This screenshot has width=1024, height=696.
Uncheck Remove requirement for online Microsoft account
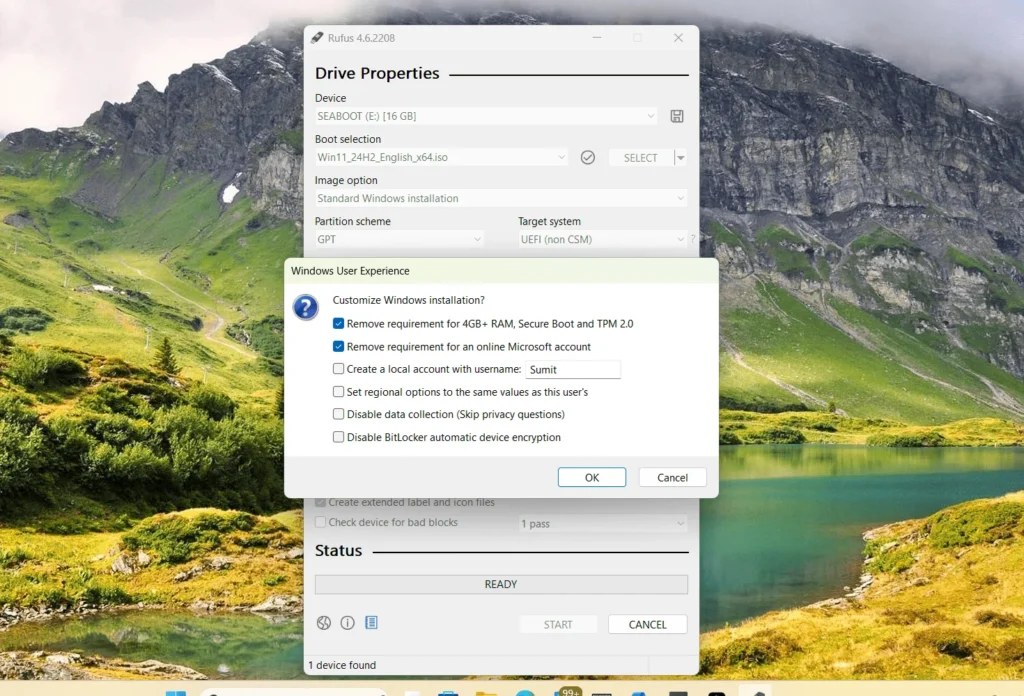coord(338,346)
